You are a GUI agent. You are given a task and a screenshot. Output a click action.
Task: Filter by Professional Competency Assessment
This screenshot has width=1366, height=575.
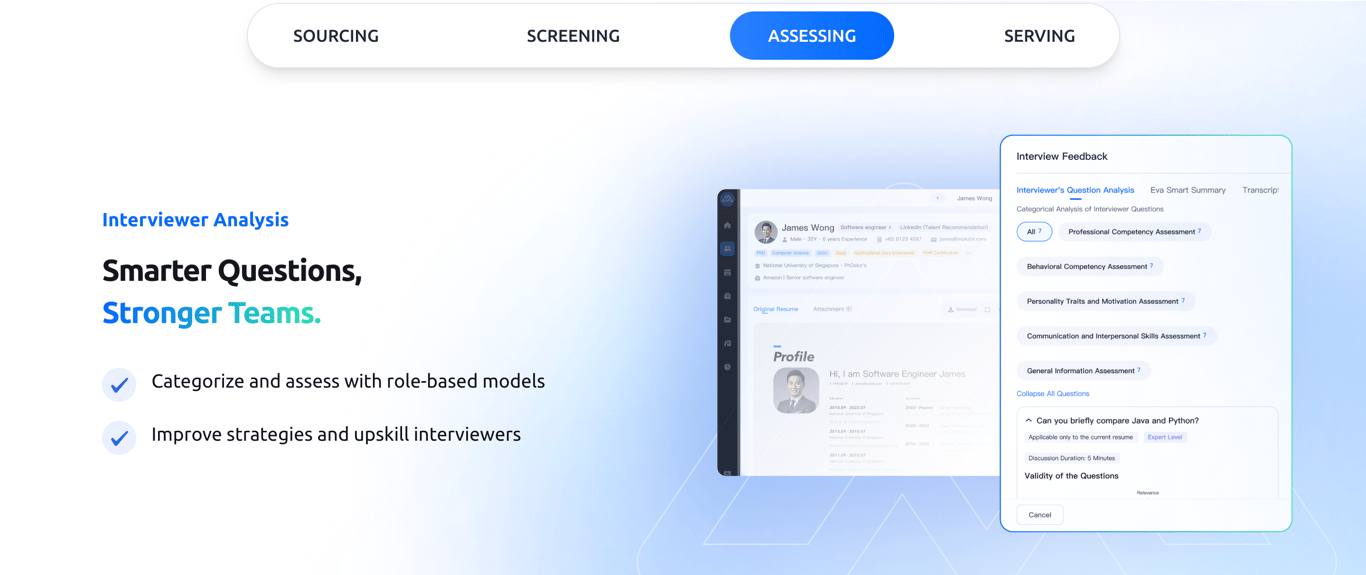click(x=1135, y=232)
